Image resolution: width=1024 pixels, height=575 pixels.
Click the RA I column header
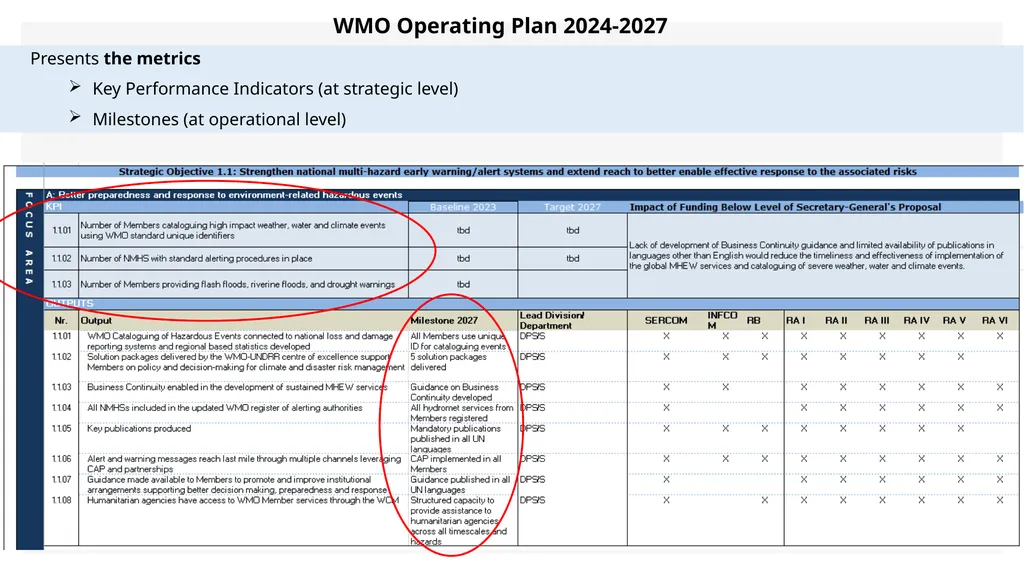pyautogui.click(x=795, y=320)
